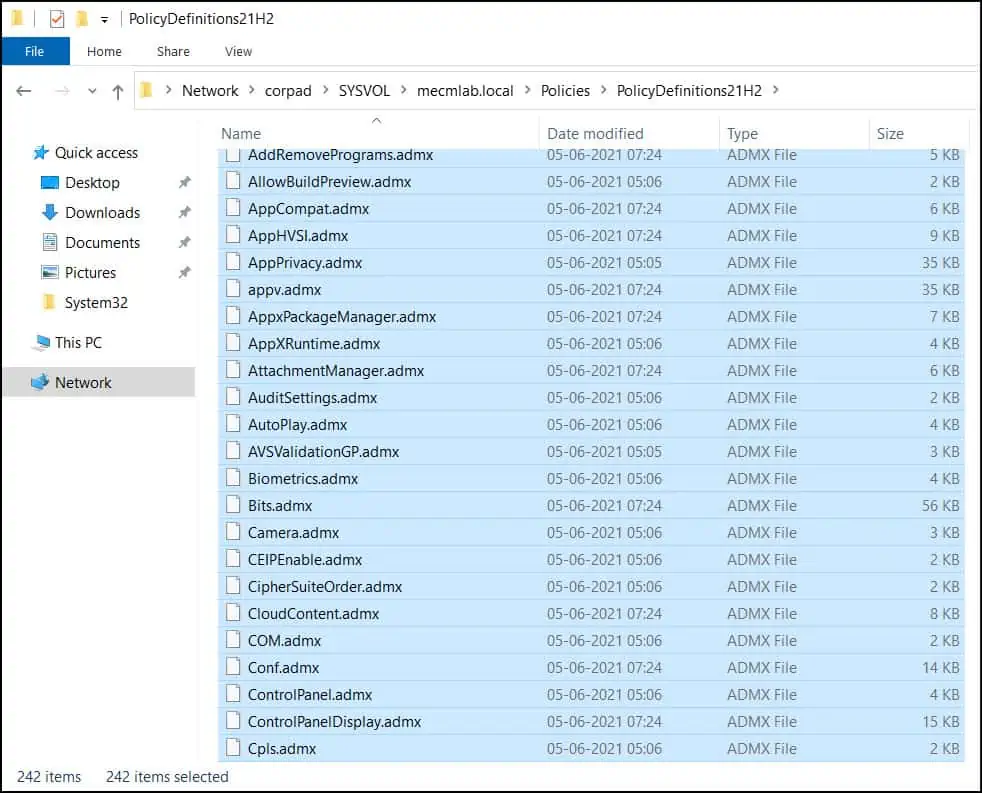Select Quick access in navigation pane

coord(96,153)
